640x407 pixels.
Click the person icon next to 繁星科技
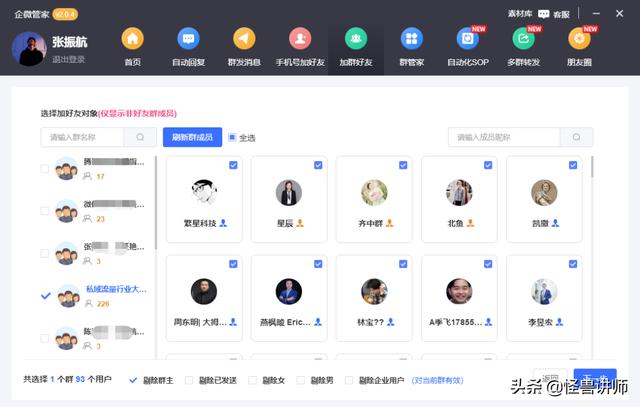click(223, 223)
